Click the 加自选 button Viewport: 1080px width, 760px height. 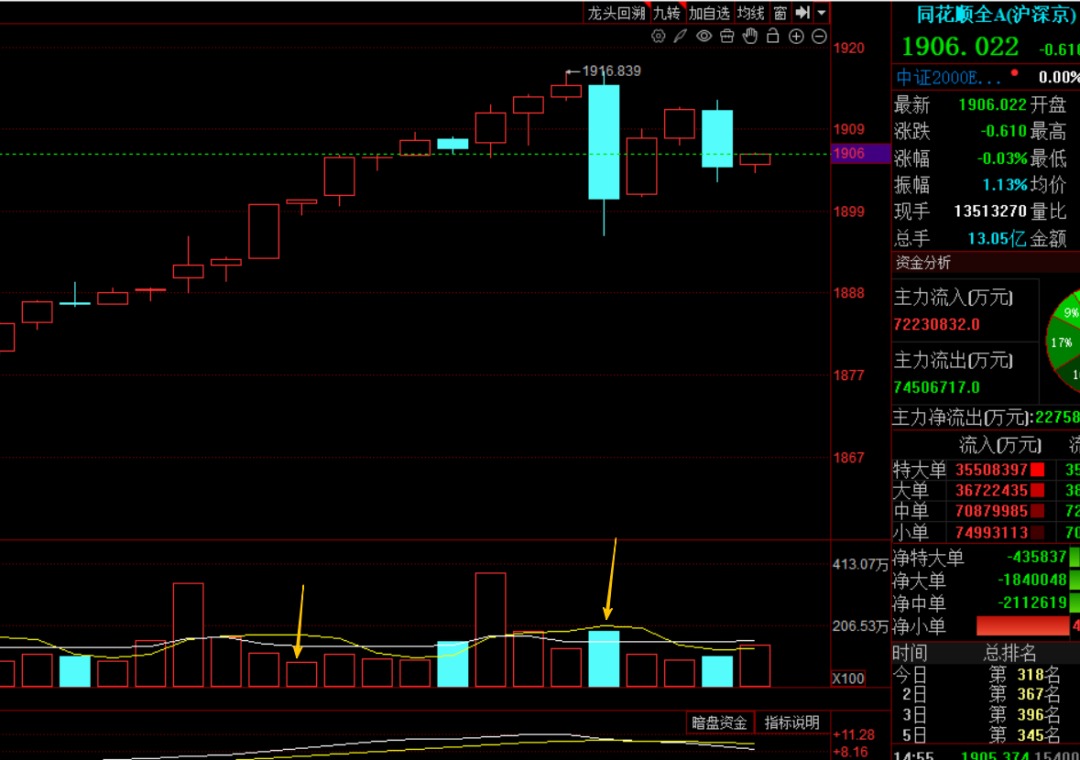click(709, 13)
